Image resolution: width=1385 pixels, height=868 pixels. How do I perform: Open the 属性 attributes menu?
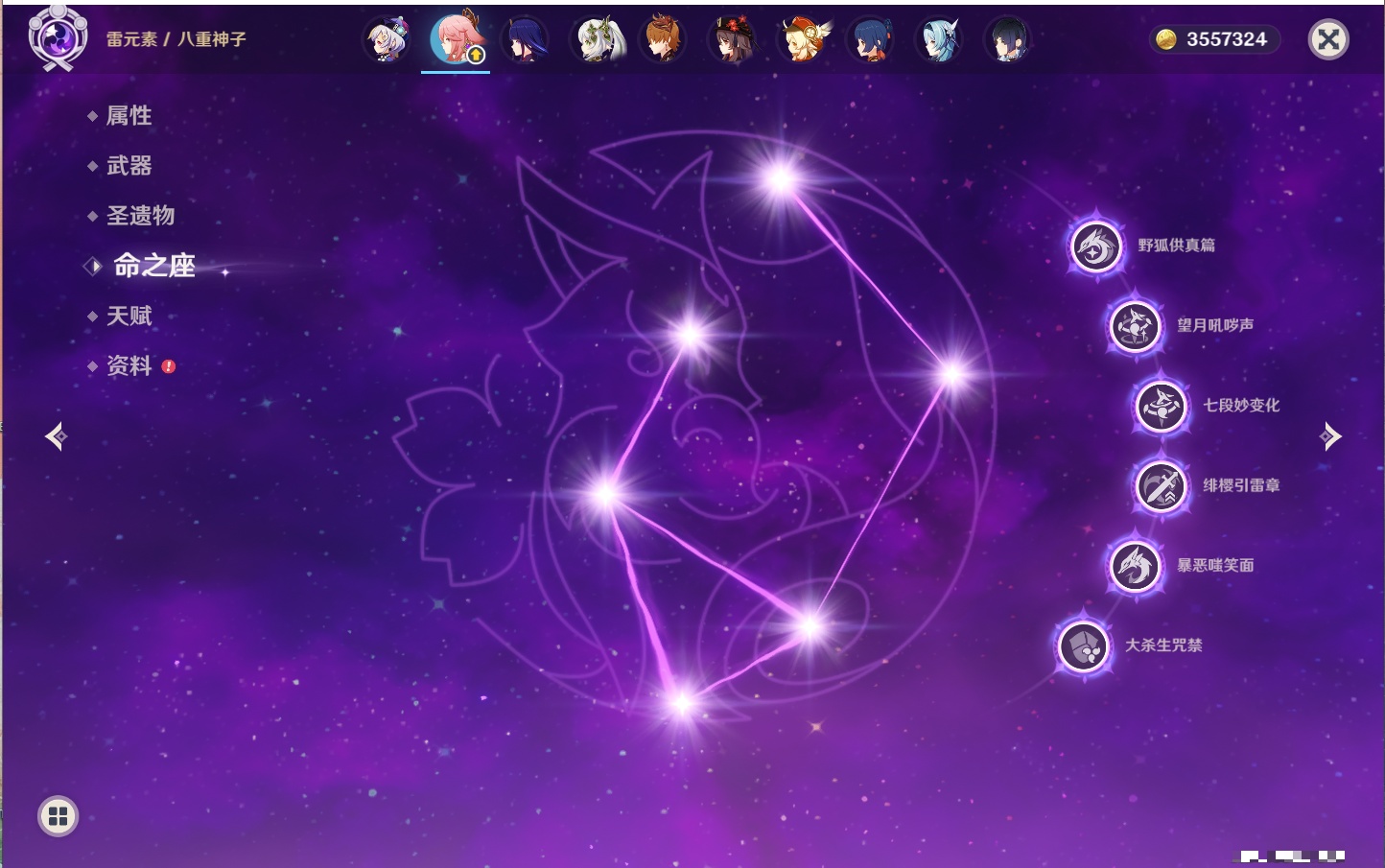click(129, 116)
